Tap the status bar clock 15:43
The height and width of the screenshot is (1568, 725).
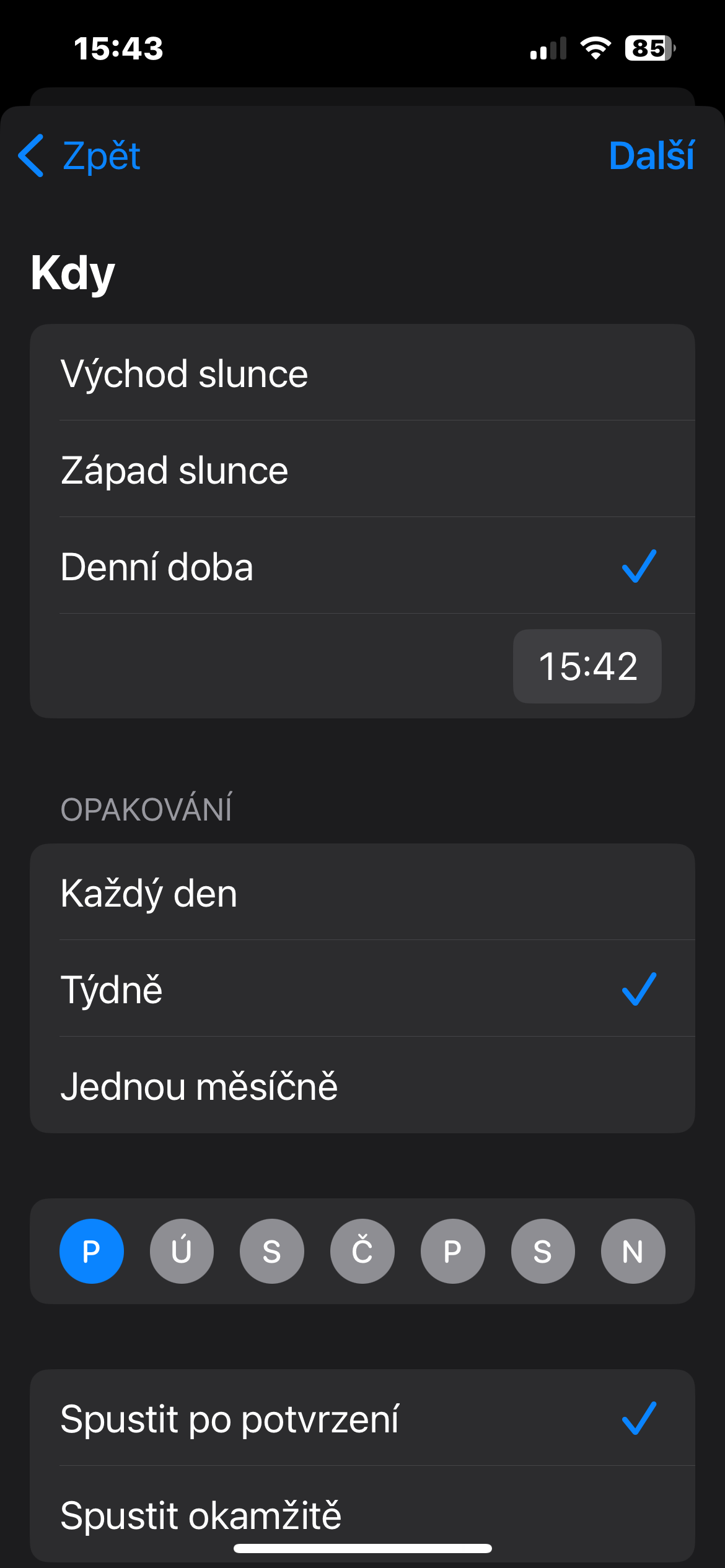(118, 48)
